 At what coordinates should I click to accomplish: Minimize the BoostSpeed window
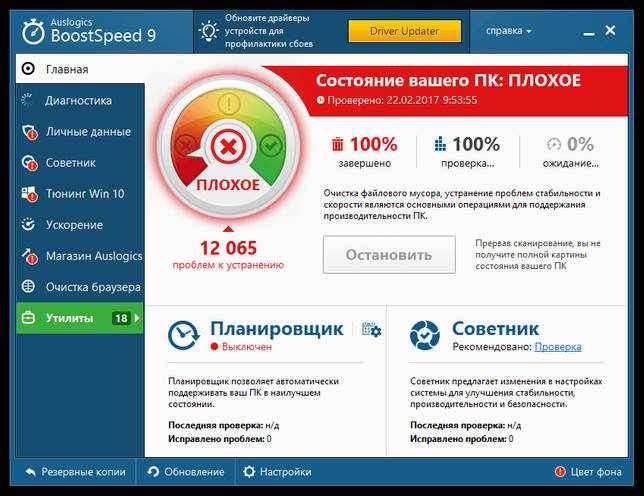(589, 34)
